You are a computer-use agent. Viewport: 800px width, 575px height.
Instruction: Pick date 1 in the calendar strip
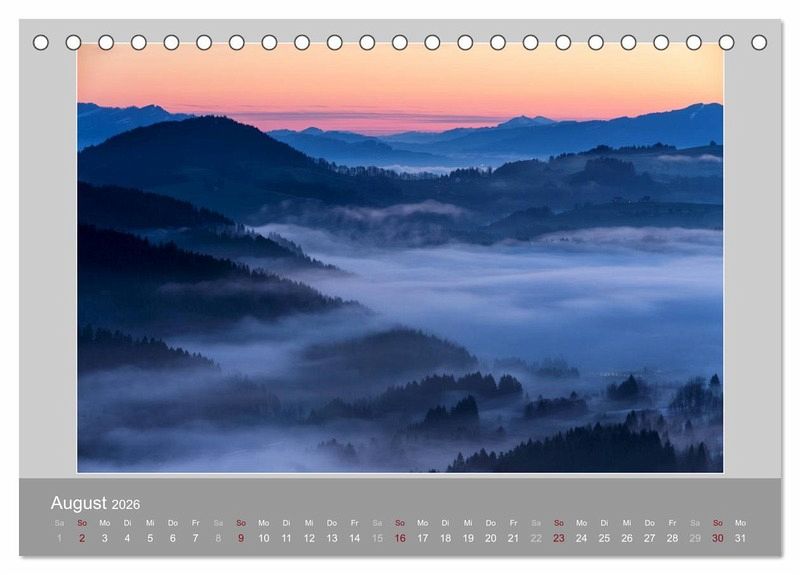pyautogui.click(x=59, y=538)
